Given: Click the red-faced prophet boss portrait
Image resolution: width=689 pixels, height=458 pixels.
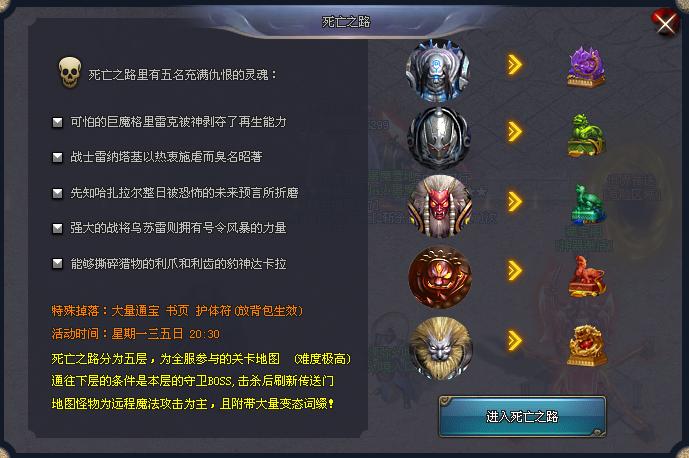Looking at the screenshot, I should (440, 207).
